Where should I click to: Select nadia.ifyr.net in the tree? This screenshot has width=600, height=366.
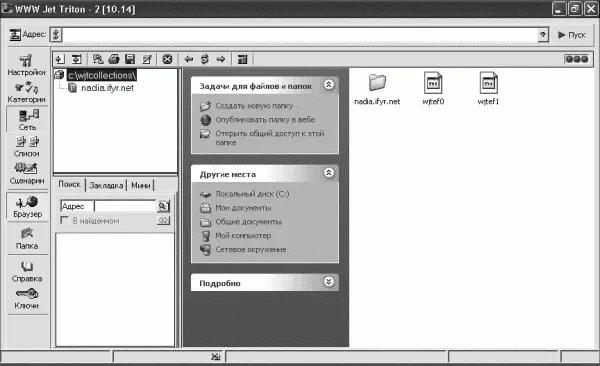[107, 88]
